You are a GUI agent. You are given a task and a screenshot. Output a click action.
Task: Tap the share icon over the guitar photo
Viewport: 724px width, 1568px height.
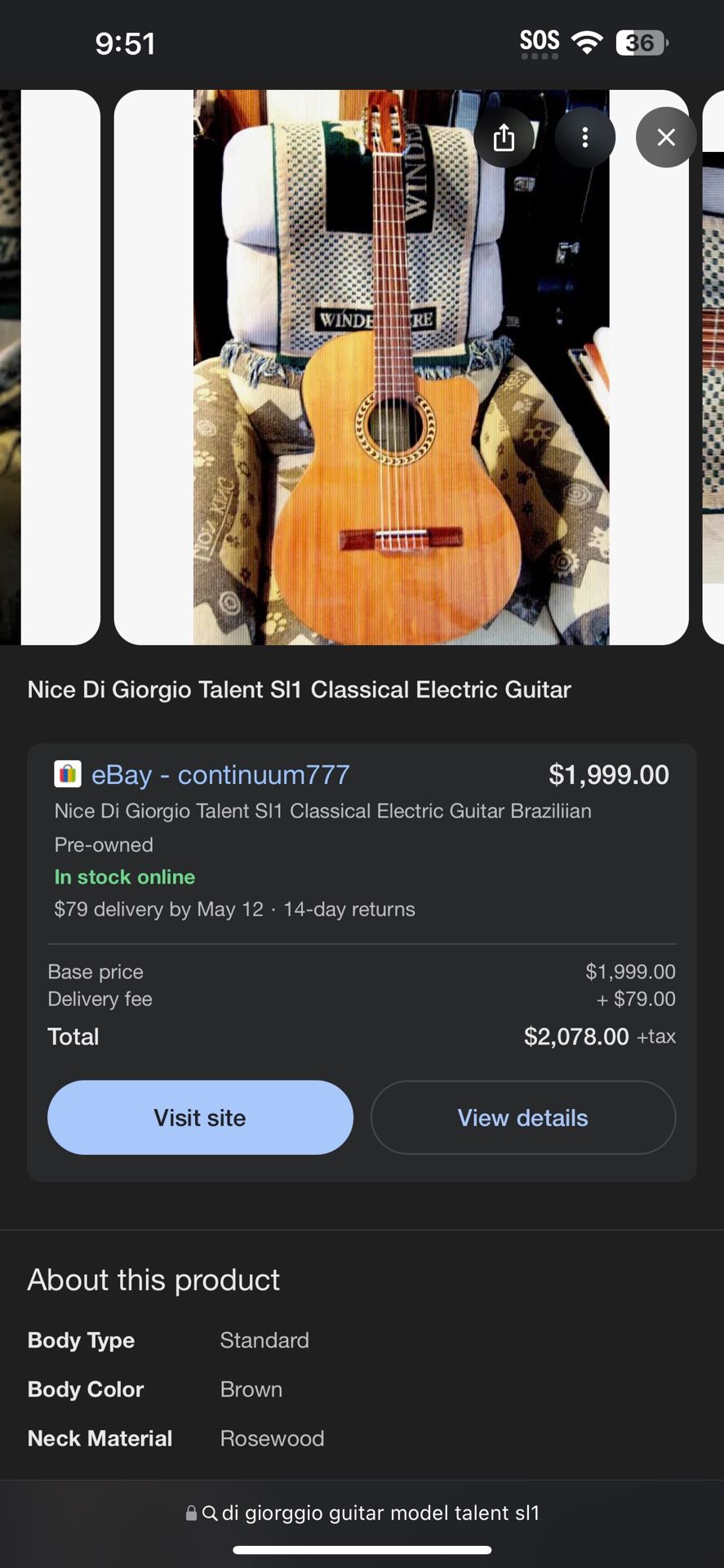(504, 137)
